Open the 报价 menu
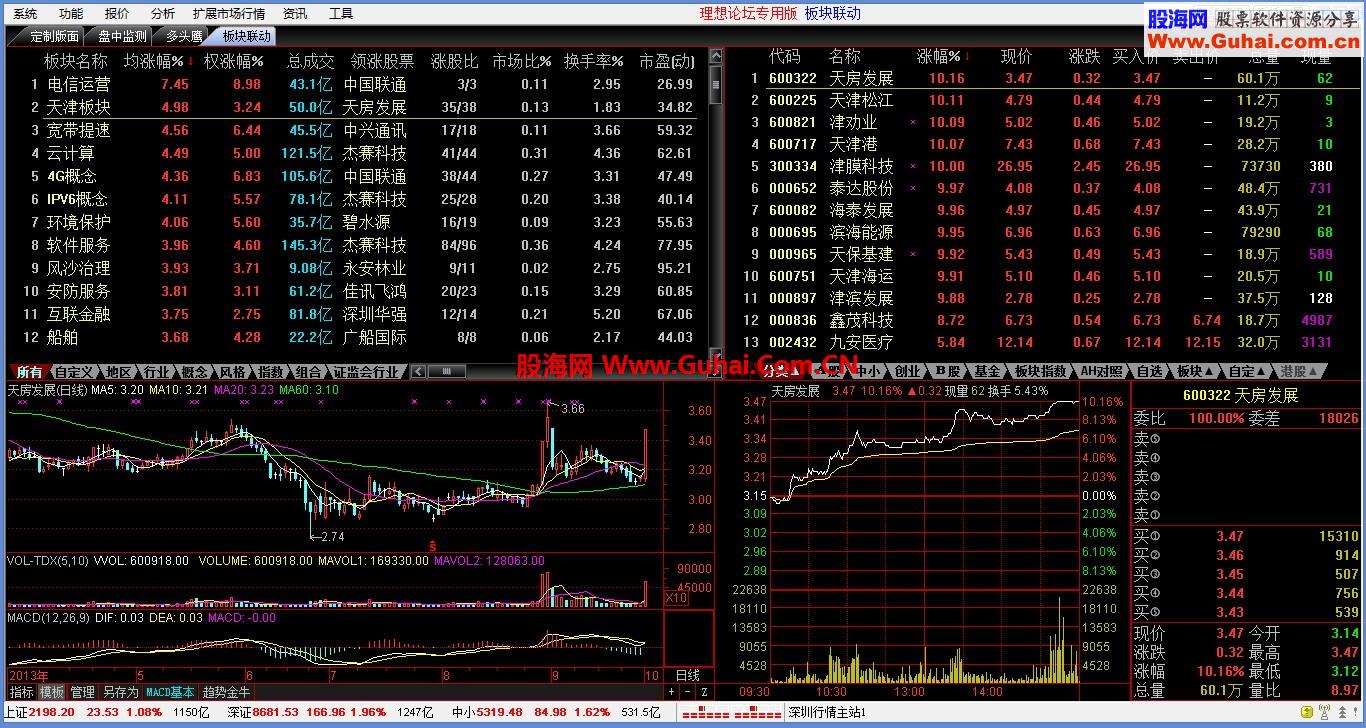1366x728 pixels. pyautogui.click(x=117, y=13)
